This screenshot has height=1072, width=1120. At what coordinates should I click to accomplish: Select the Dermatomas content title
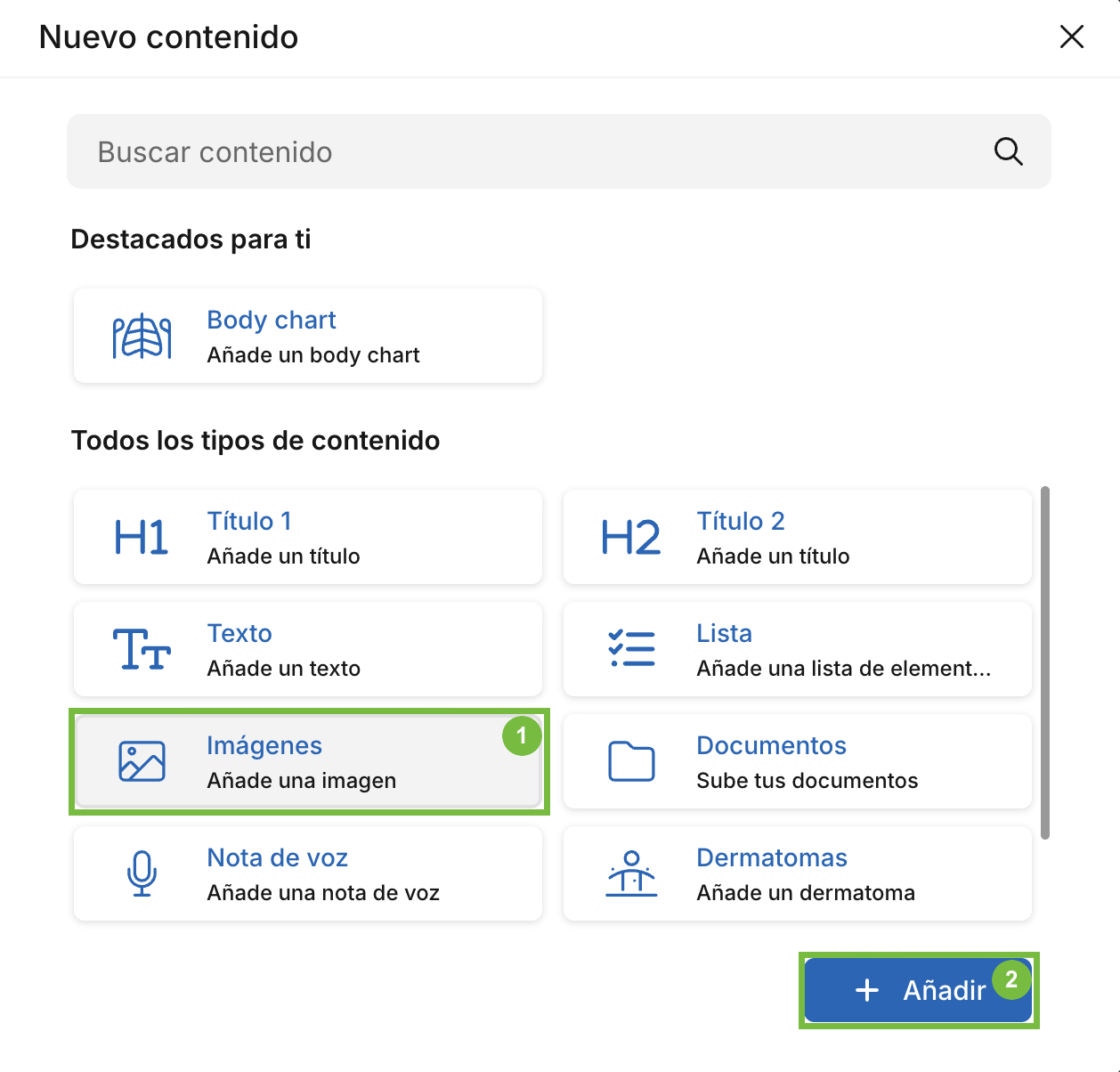point(772,857)
